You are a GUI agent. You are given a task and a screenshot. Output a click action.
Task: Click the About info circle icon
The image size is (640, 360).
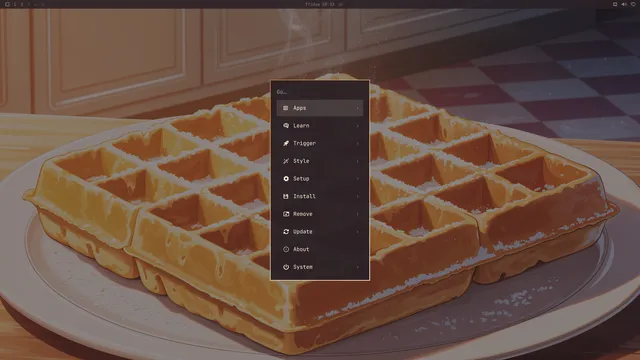(x=286, y=249)
